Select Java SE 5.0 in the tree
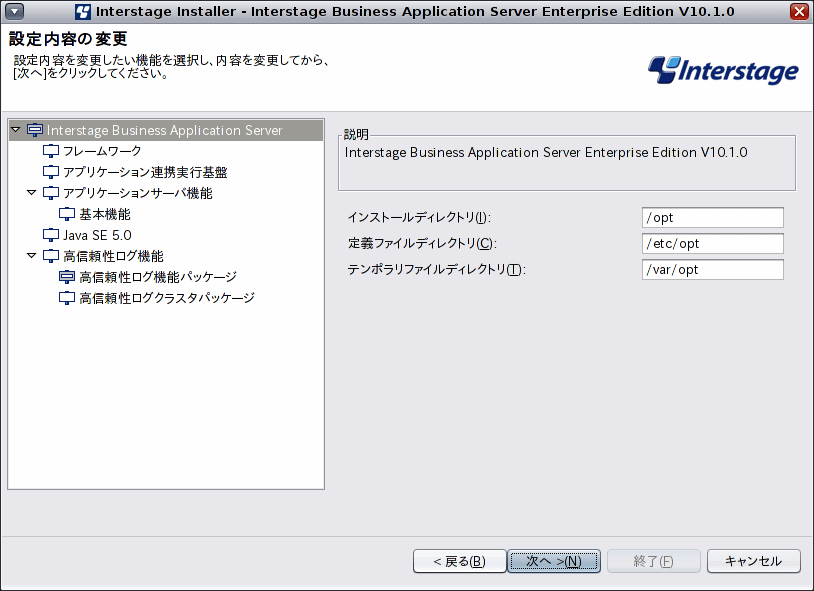 97,235
